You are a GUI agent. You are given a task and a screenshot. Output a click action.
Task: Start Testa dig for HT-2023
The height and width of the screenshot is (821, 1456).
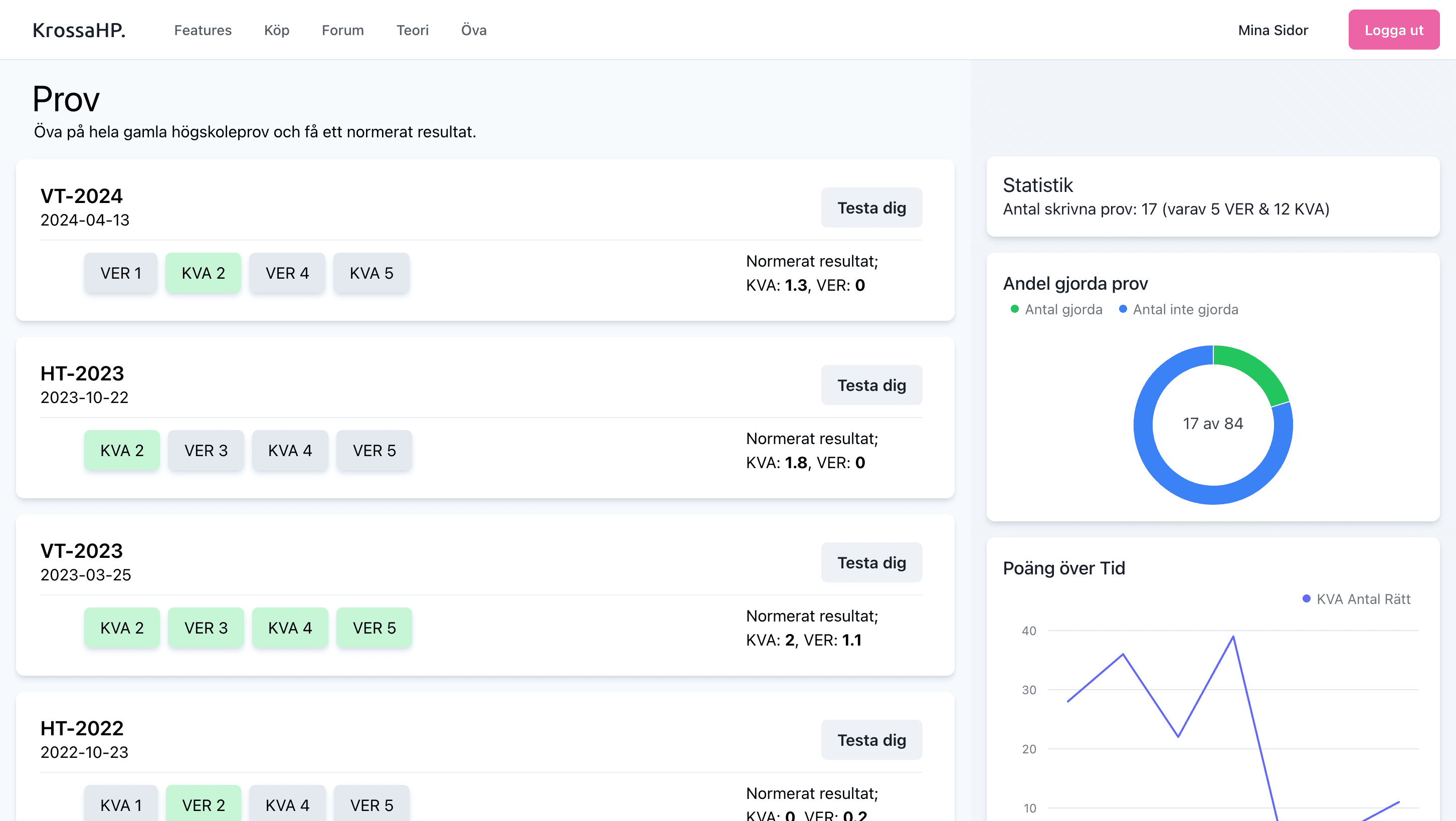tap(871, 385)
